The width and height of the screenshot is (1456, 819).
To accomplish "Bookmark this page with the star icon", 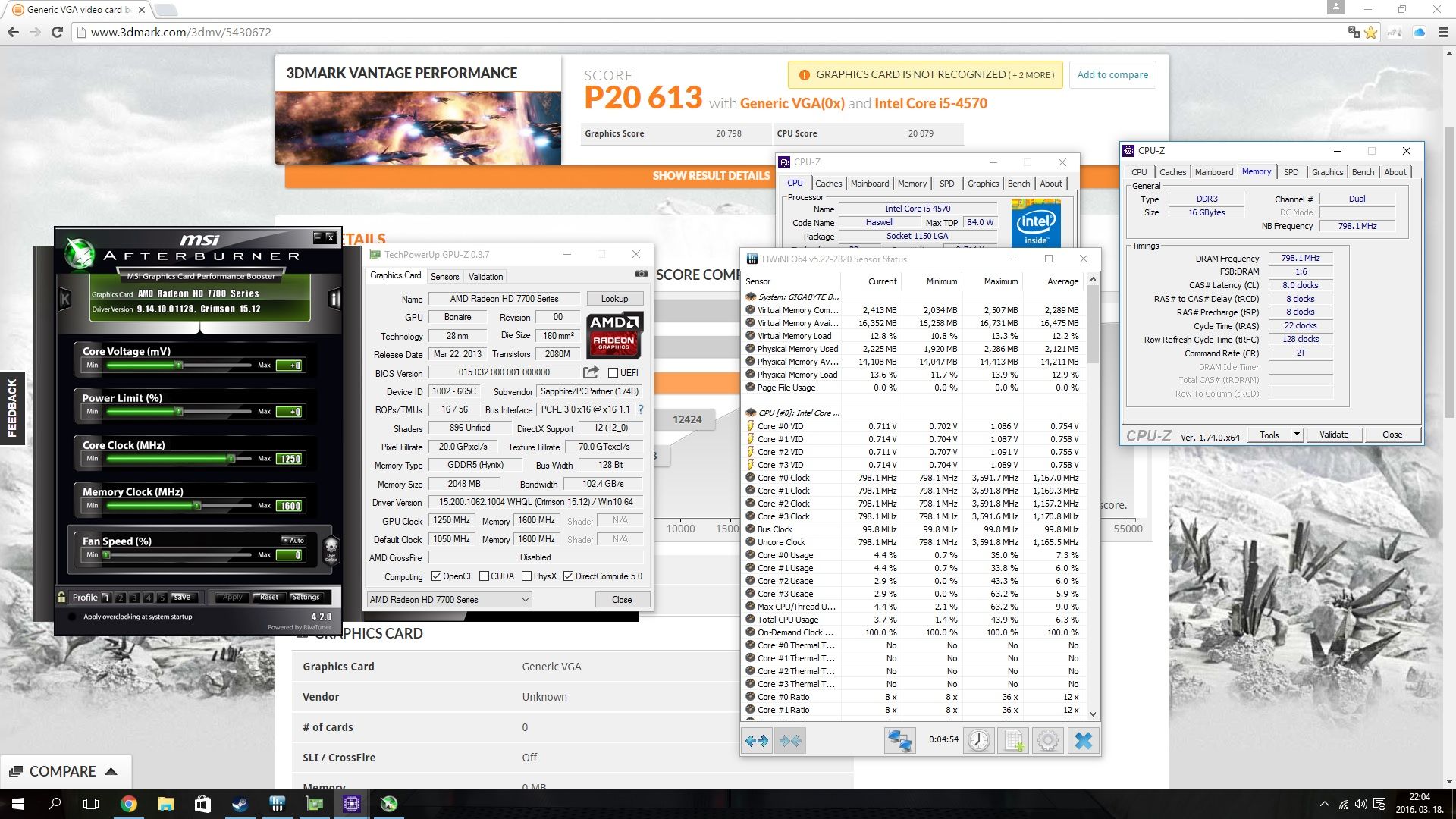I will [x=1370, y=32].
